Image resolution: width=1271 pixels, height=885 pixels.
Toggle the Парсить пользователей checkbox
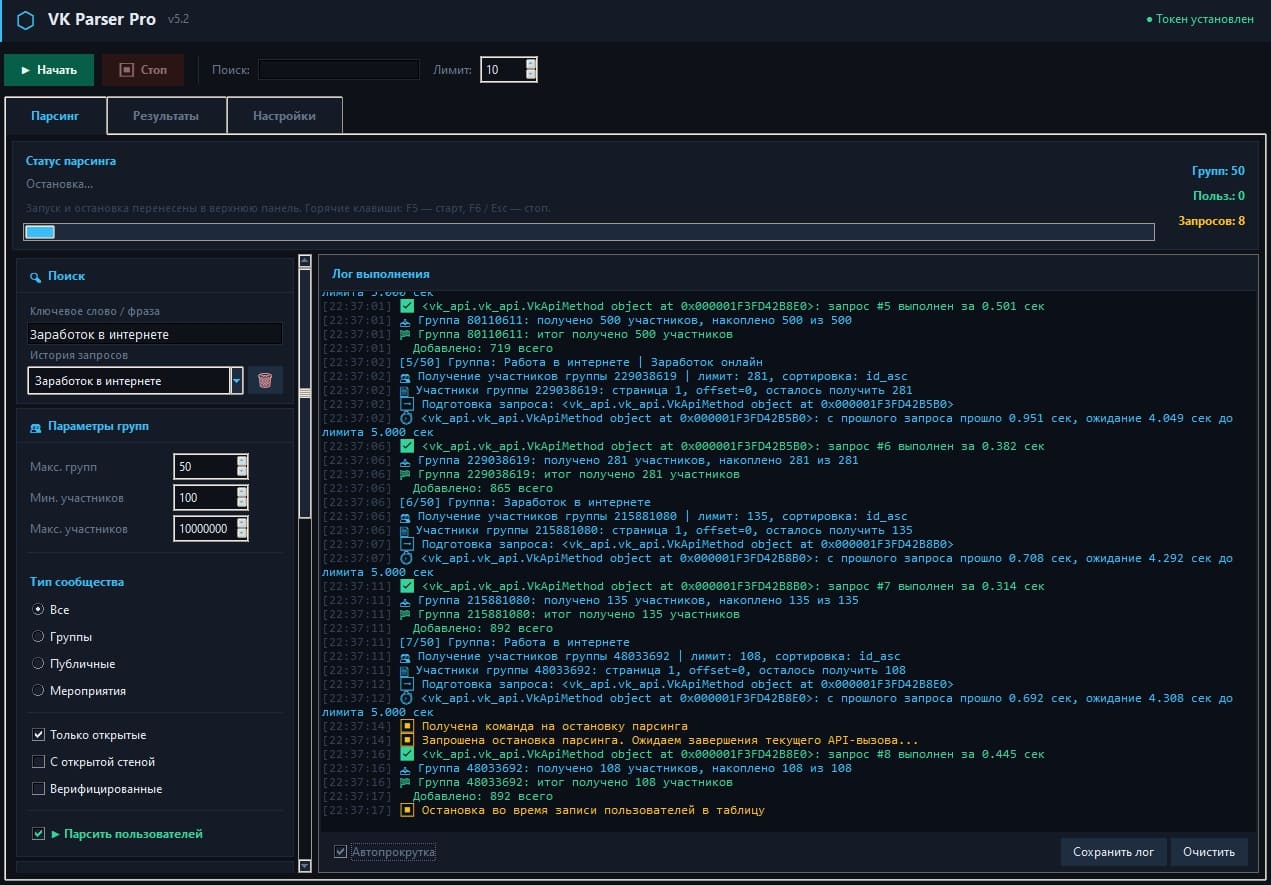pos(38,833)
